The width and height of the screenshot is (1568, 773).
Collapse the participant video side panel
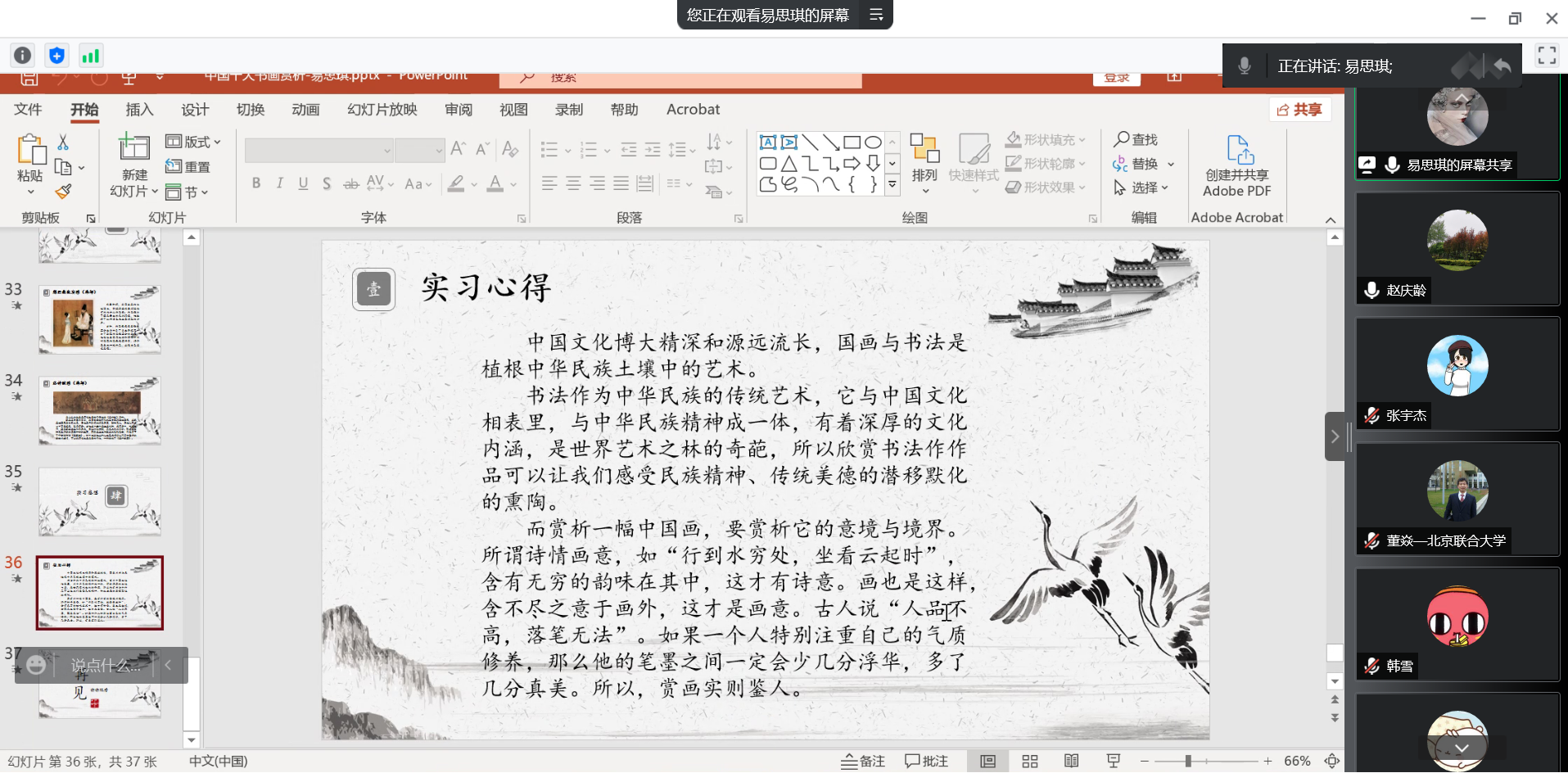(1335, 436)
